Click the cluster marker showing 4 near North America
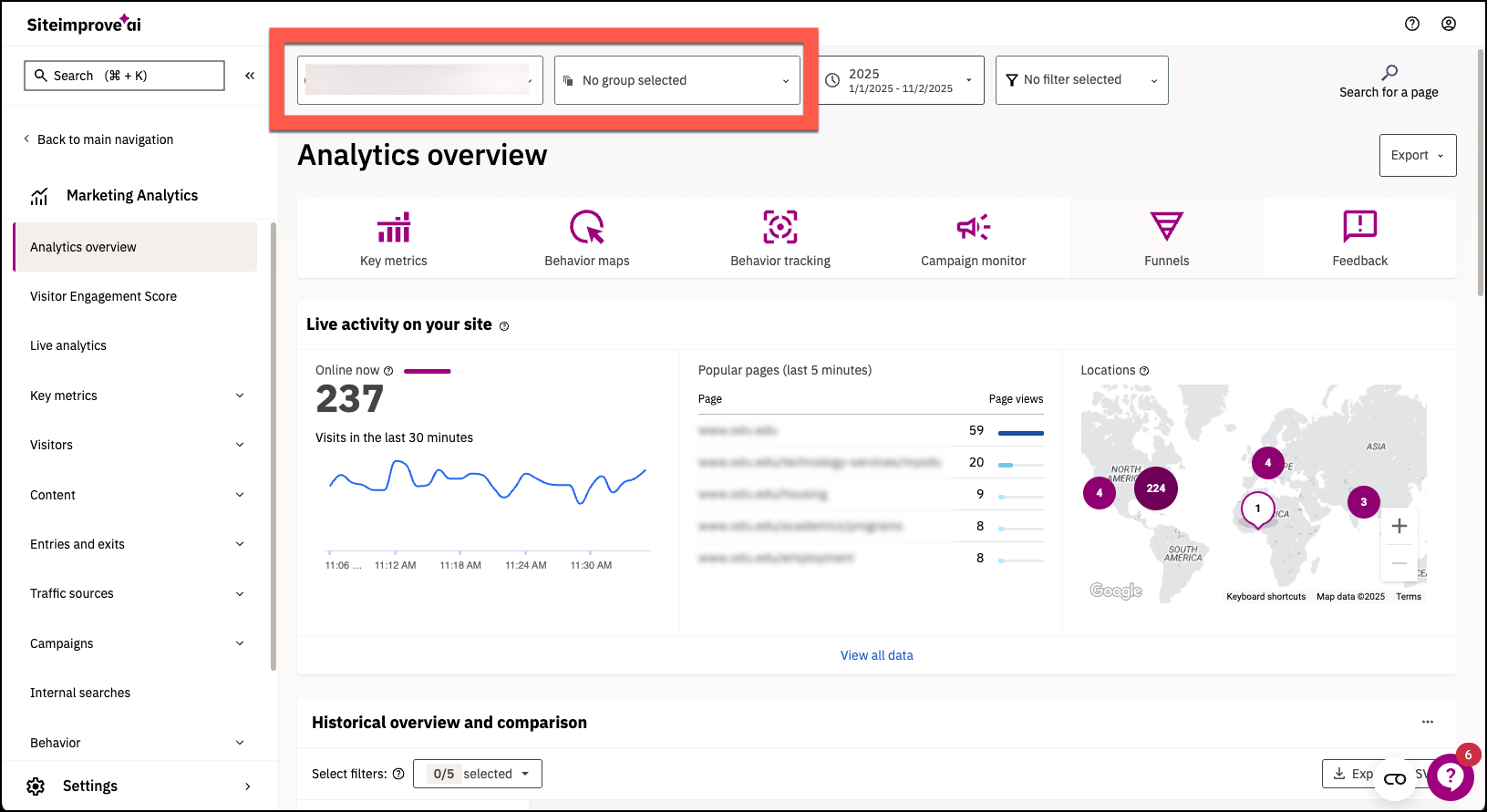 coord(1100,493)
